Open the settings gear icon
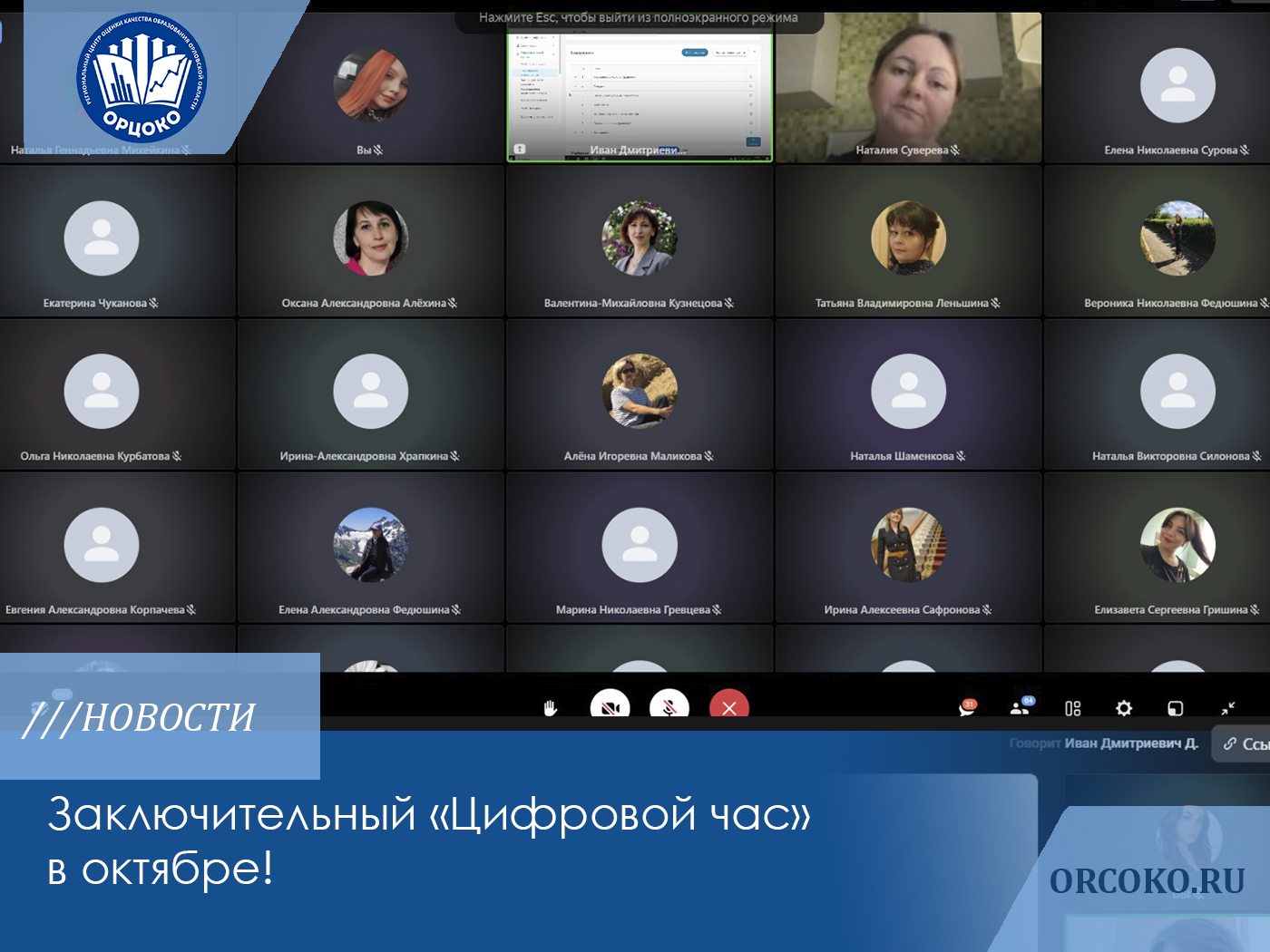 coord(1124,708)
